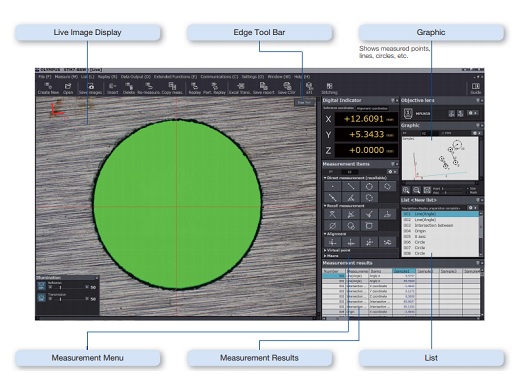Open the Communications menu
Screen dimensions: 520x390
click(x=219, y=77)
